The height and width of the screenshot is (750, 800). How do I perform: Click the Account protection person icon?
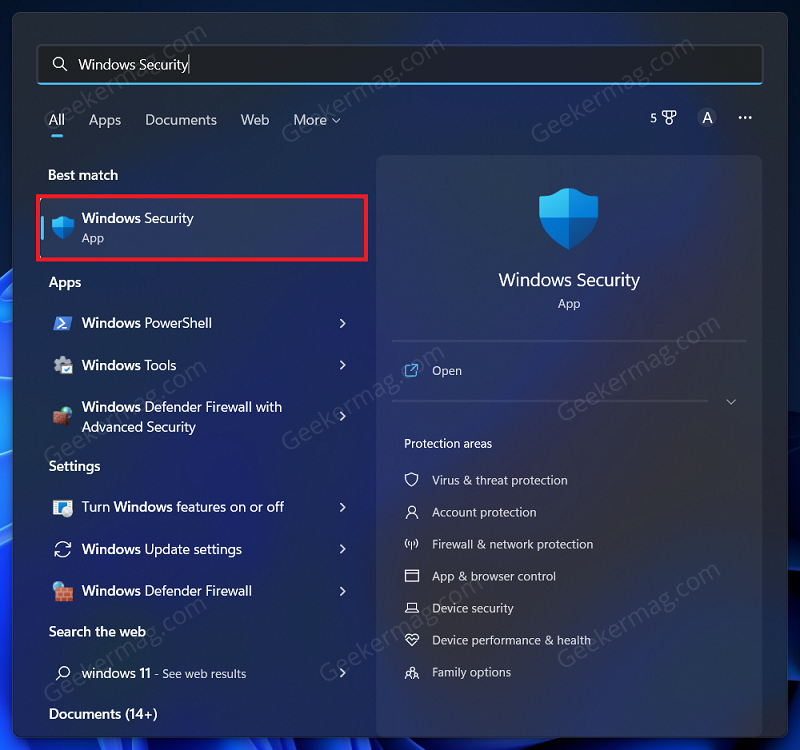click(412, 512)
